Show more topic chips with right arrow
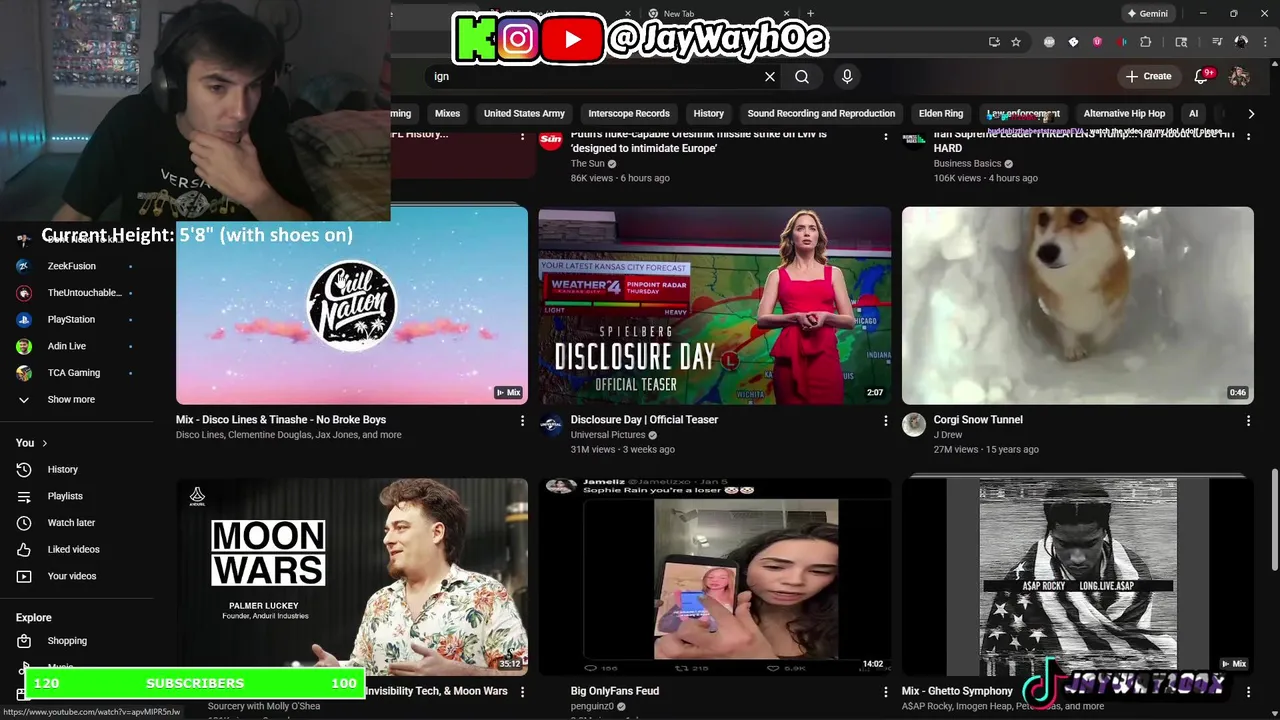 [x=1251, y=113]
